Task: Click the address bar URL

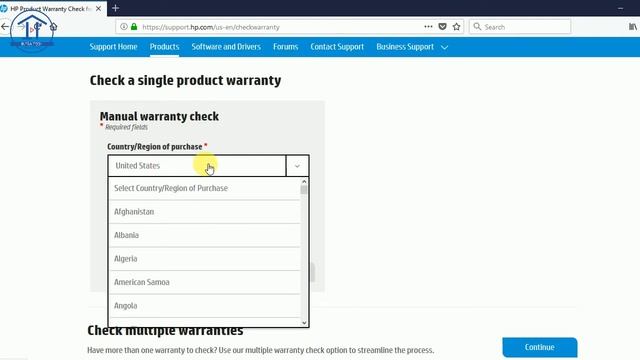Action: coord(211,27)
